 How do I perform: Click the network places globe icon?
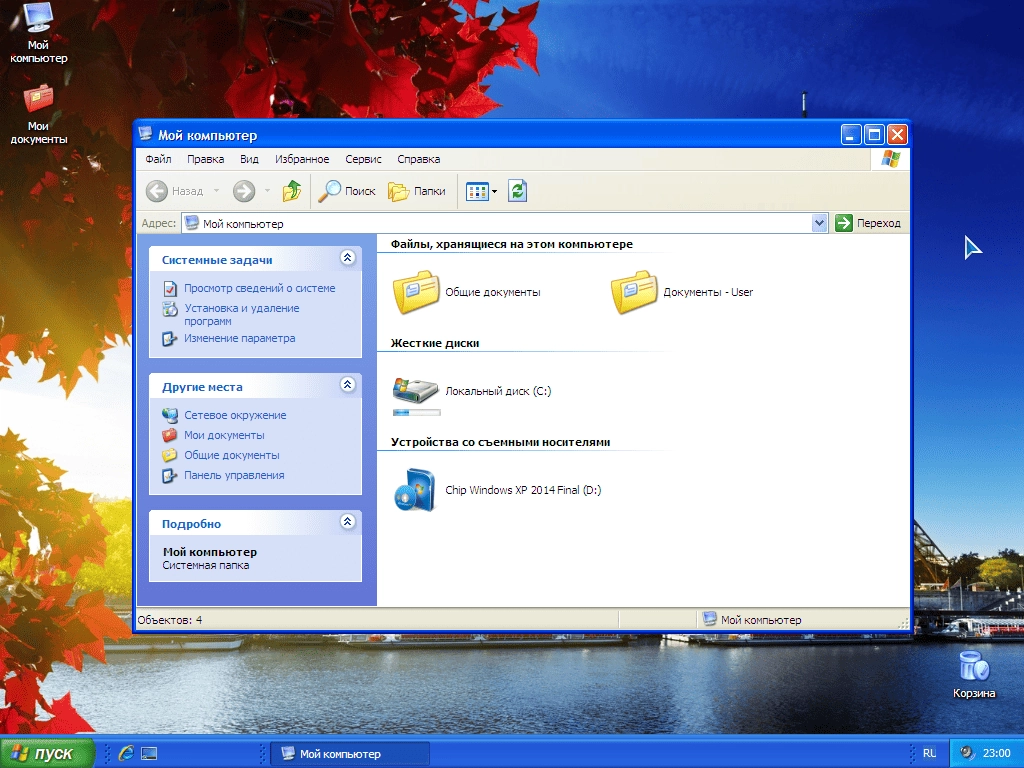170,415
